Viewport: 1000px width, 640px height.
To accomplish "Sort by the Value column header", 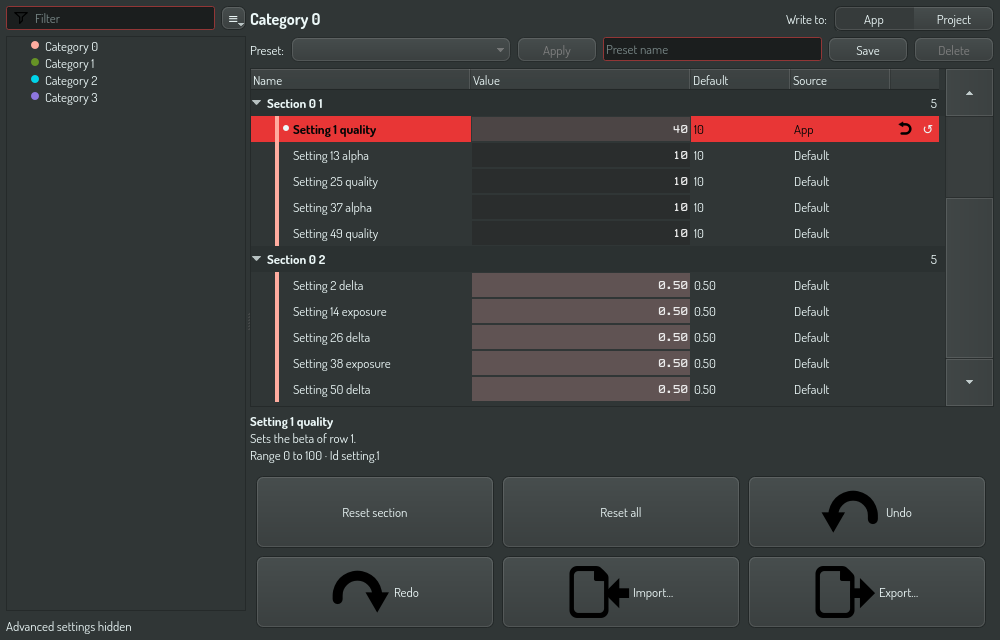I will (x=580, y=80).
